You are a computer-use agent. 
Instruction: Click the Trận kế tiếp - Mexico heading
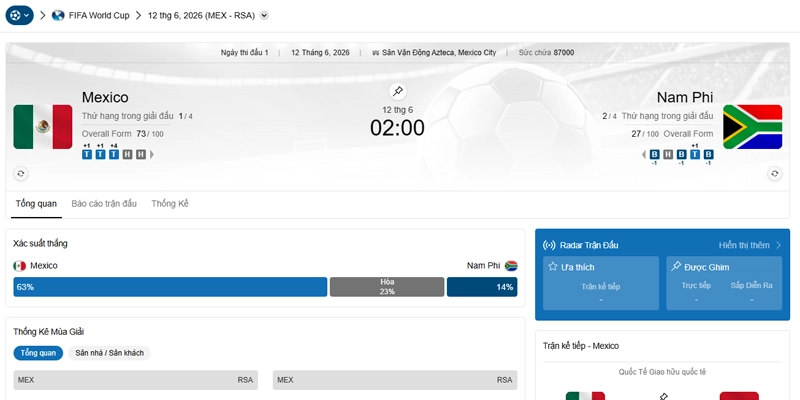click(581, 346)
